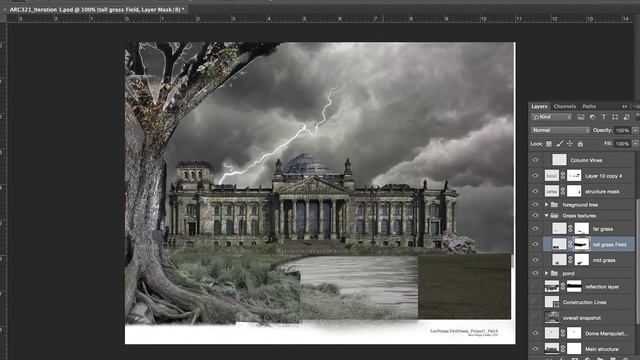Select the Main structure layer thumbnail

[x=552, y=349]
